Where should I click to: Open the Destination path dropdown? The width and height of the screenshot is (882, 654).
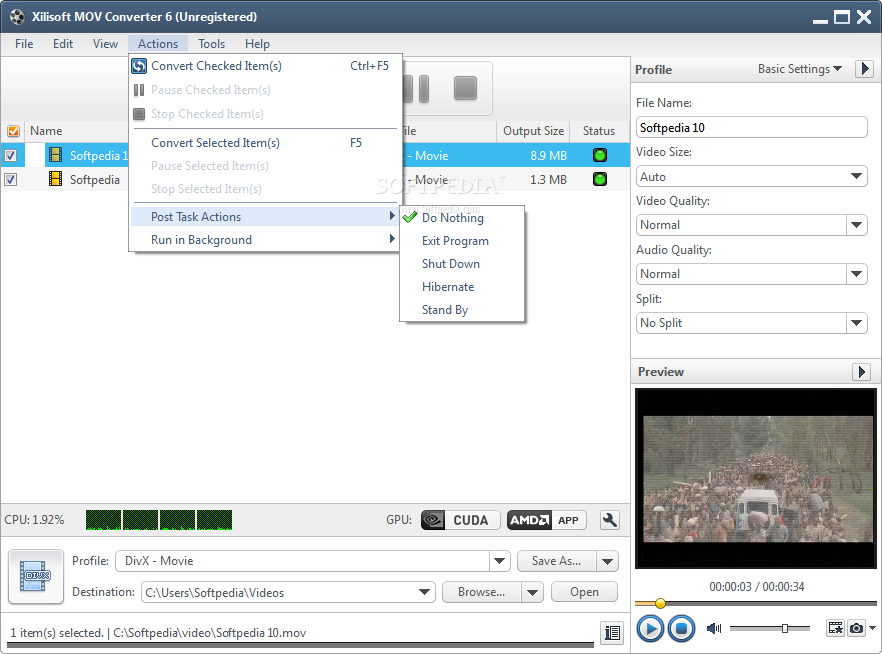[424, 592]
